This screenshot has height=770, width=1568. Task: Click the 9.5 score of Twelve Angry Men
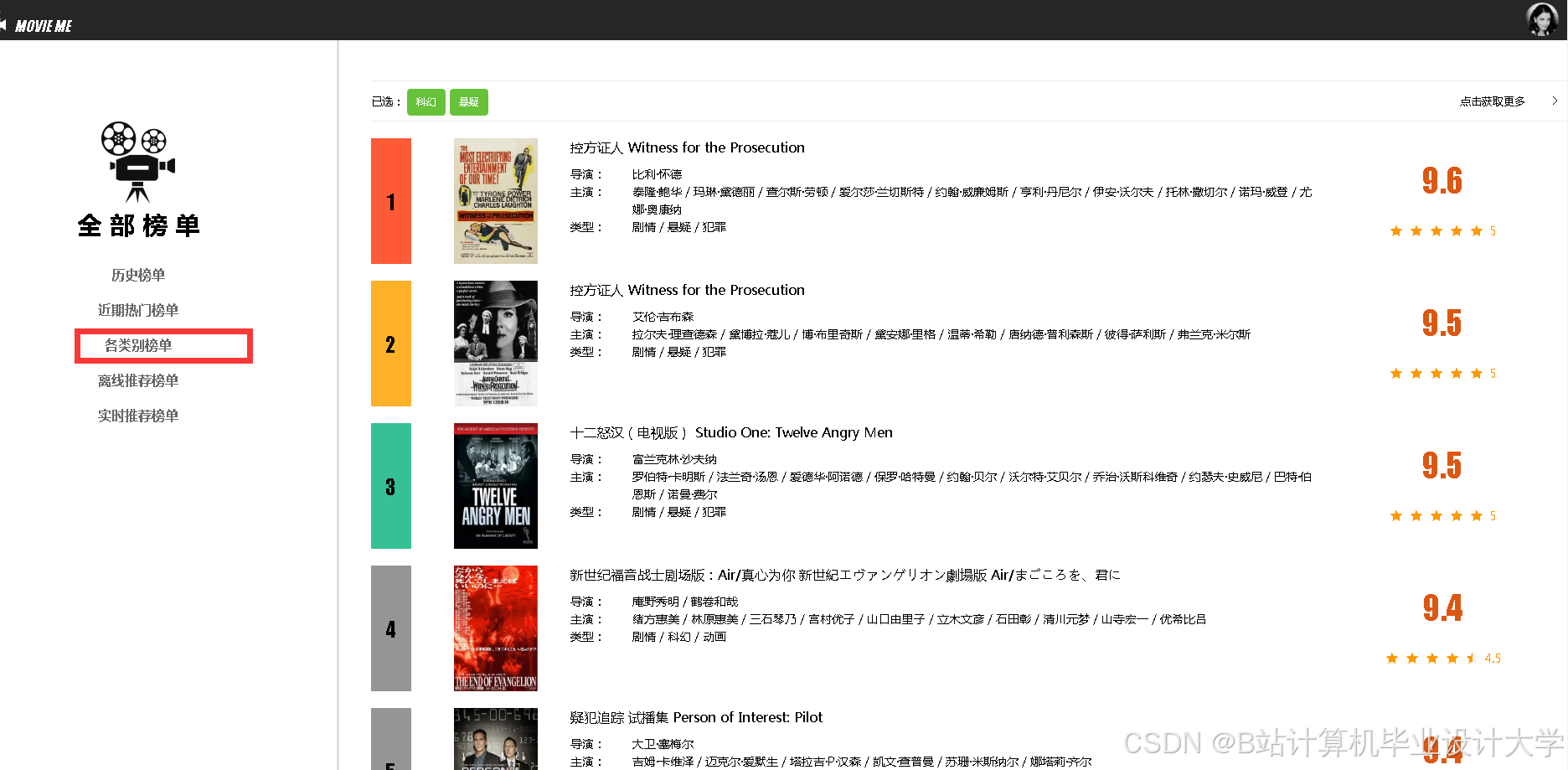pyautogui.click(x=1442, y=465)
